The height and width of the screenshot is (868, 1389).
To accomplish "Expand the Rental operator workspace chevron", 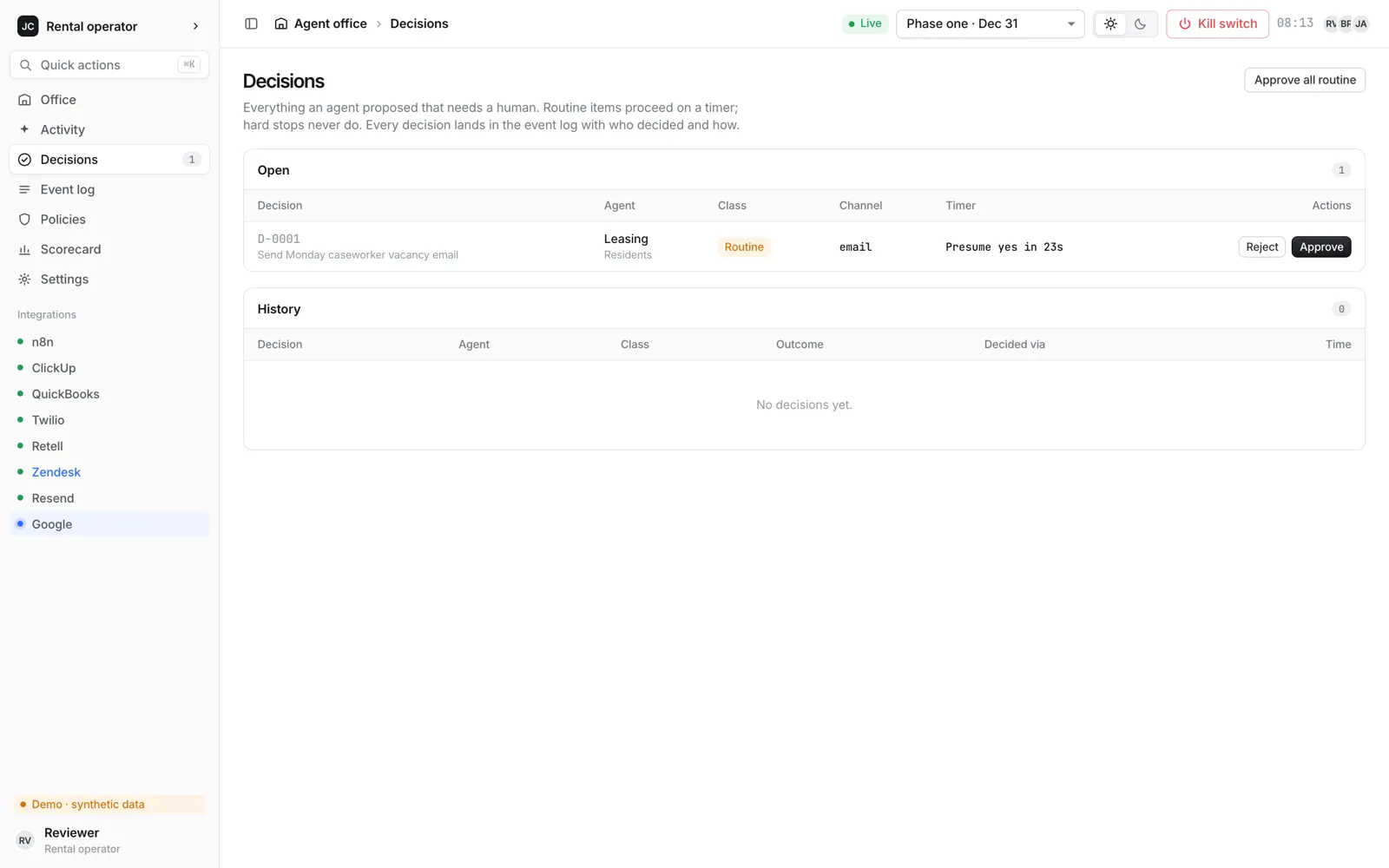I will click(195, 26).
